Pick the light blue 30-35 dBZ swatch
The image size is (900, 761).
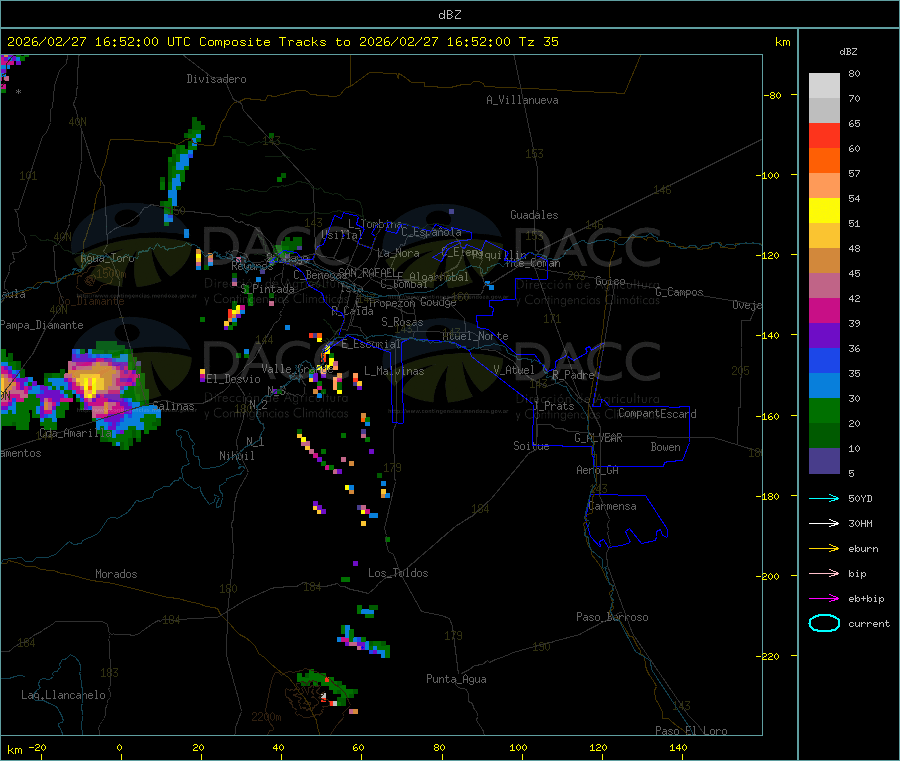(824, 386)
